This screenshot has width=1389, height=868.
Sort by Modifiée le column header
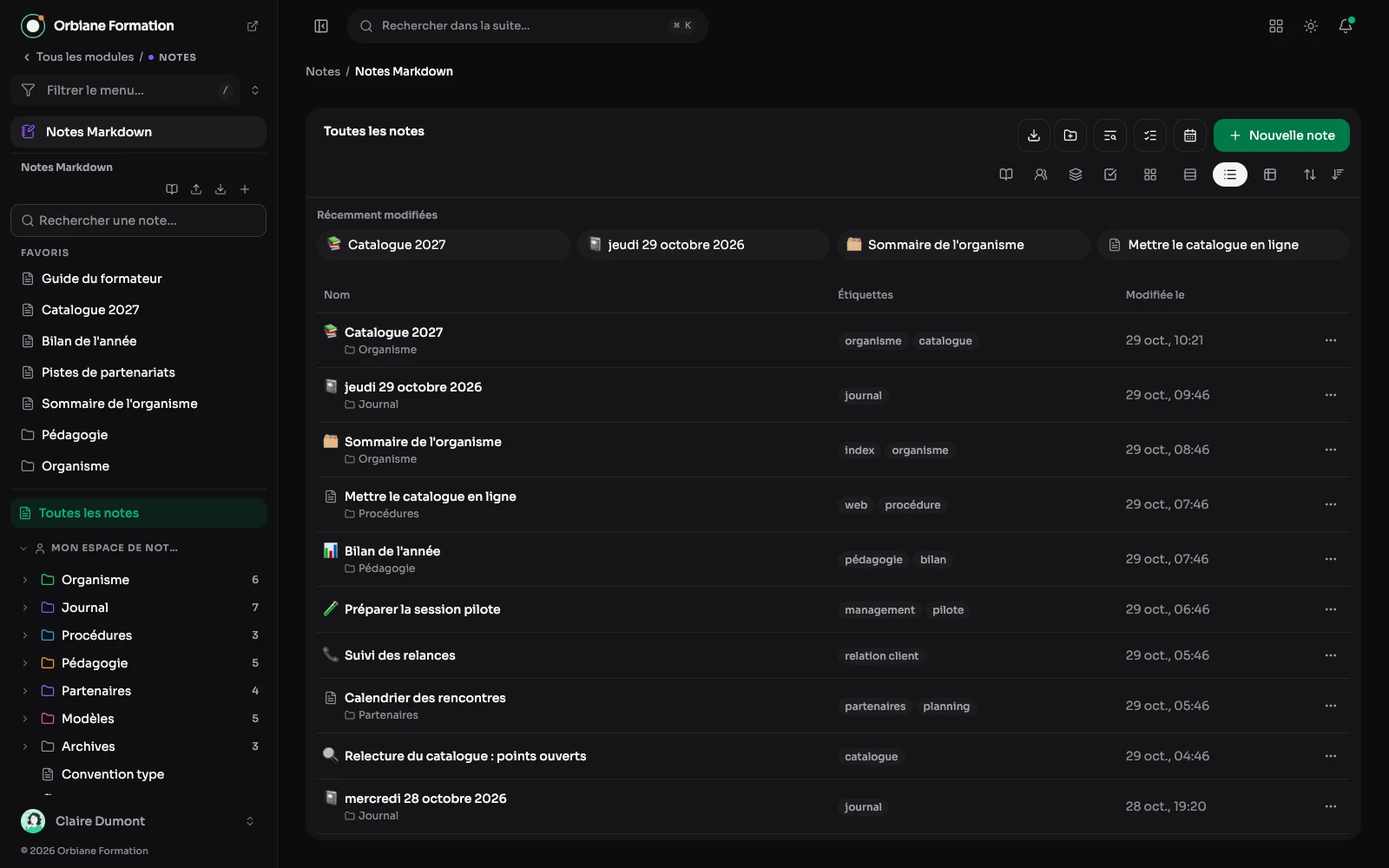[x=1155, y=295]
